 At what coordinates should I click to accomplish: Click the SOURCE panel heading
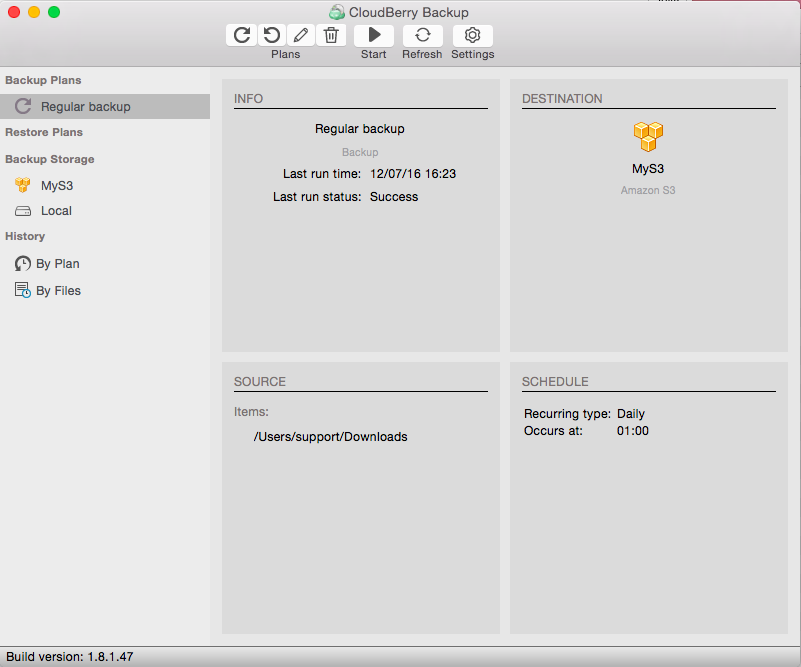260,382
